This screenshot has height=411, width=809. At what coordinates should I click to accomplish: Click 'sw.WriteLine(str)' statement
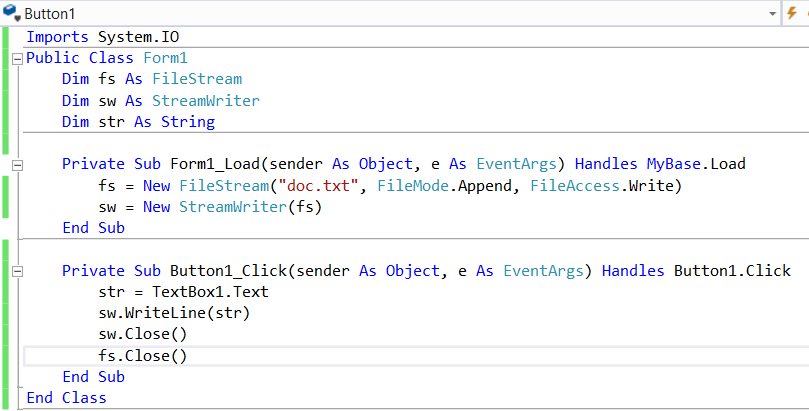pos(174,313)
